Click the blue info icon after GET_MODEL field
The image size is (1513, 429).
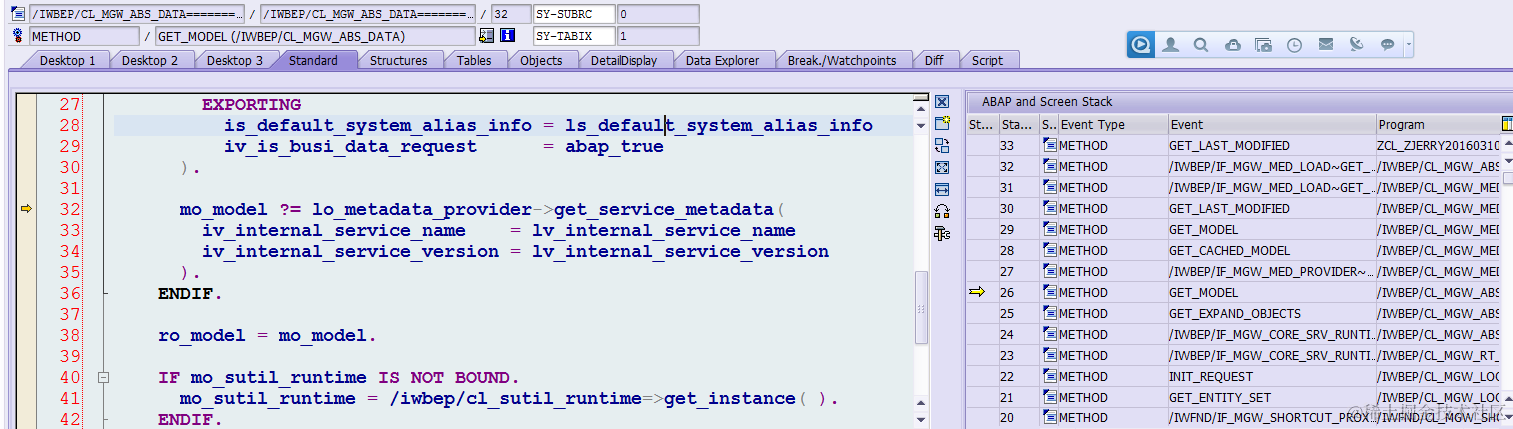(507, 36)
